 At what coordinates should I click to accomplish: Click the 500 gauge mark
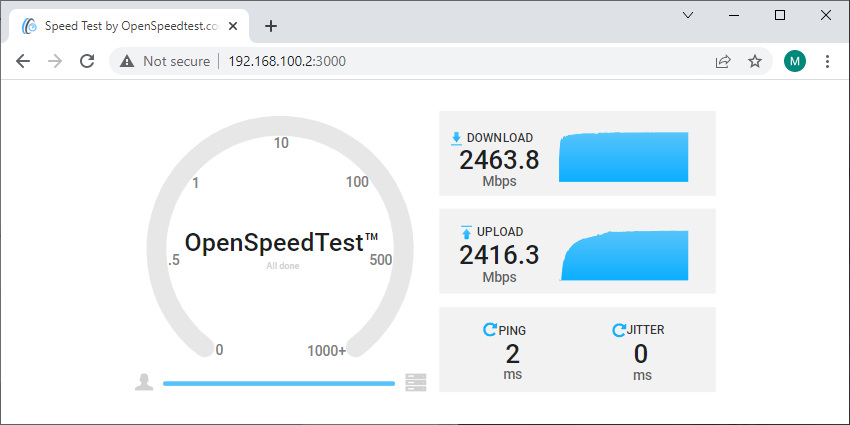tap(381, 260)
